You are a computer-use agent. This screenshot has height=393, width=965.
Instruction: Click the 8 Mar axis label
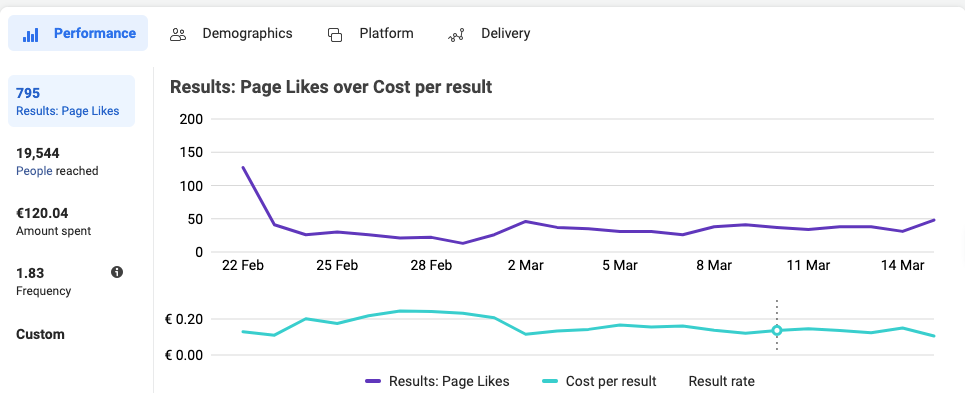point(714,266)
